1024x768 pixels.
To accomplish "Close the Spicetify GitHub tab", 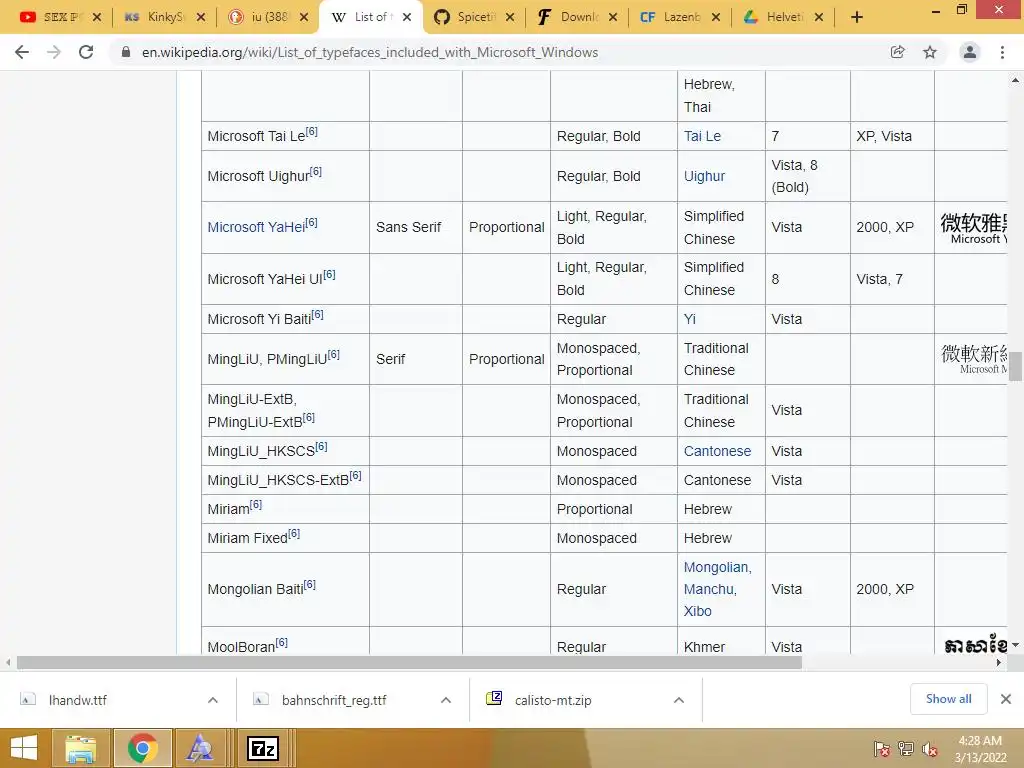I will 510,17.
